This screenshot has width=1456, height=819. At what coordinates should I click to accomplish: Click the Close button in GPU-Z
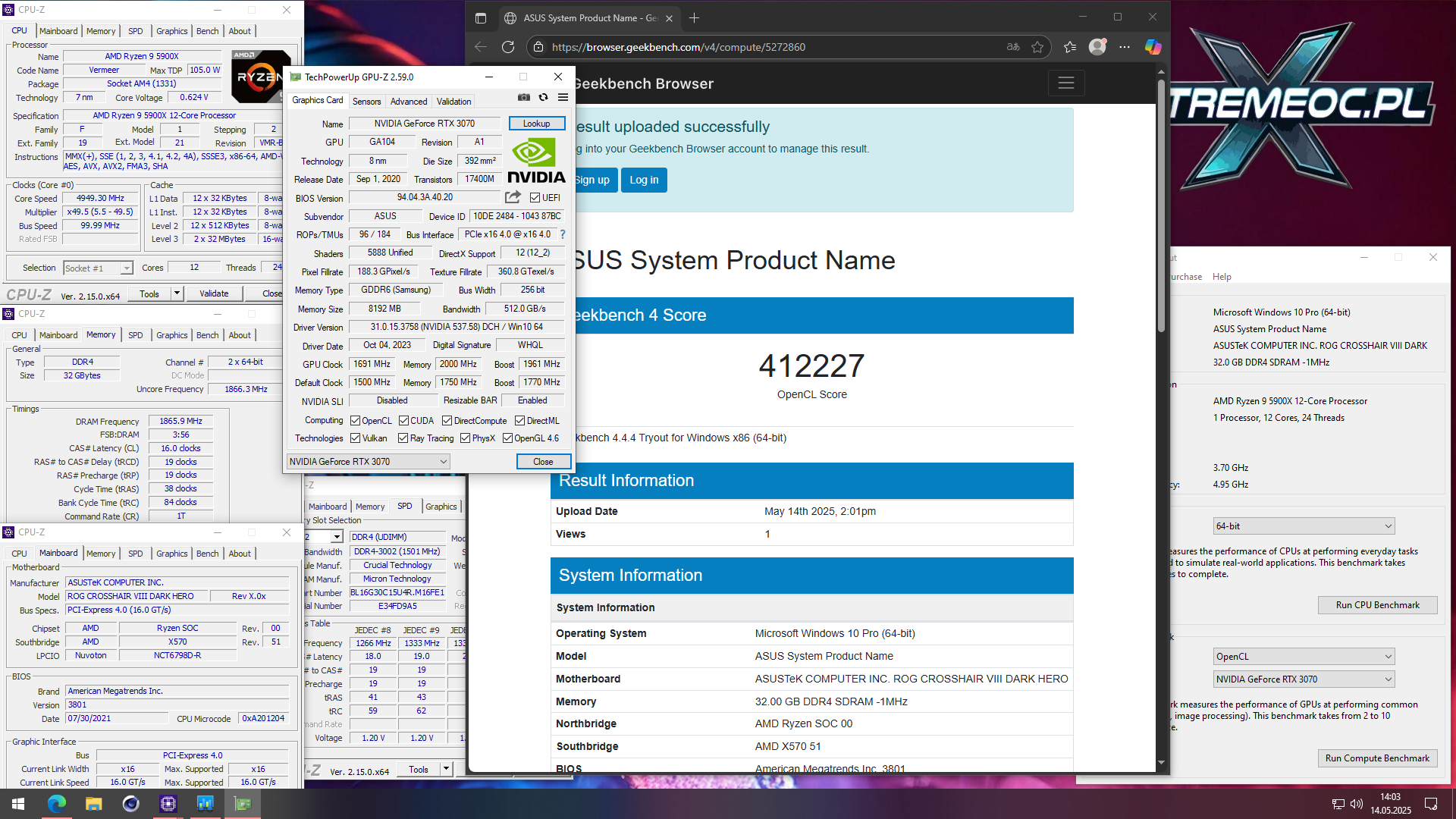point(543,461)
